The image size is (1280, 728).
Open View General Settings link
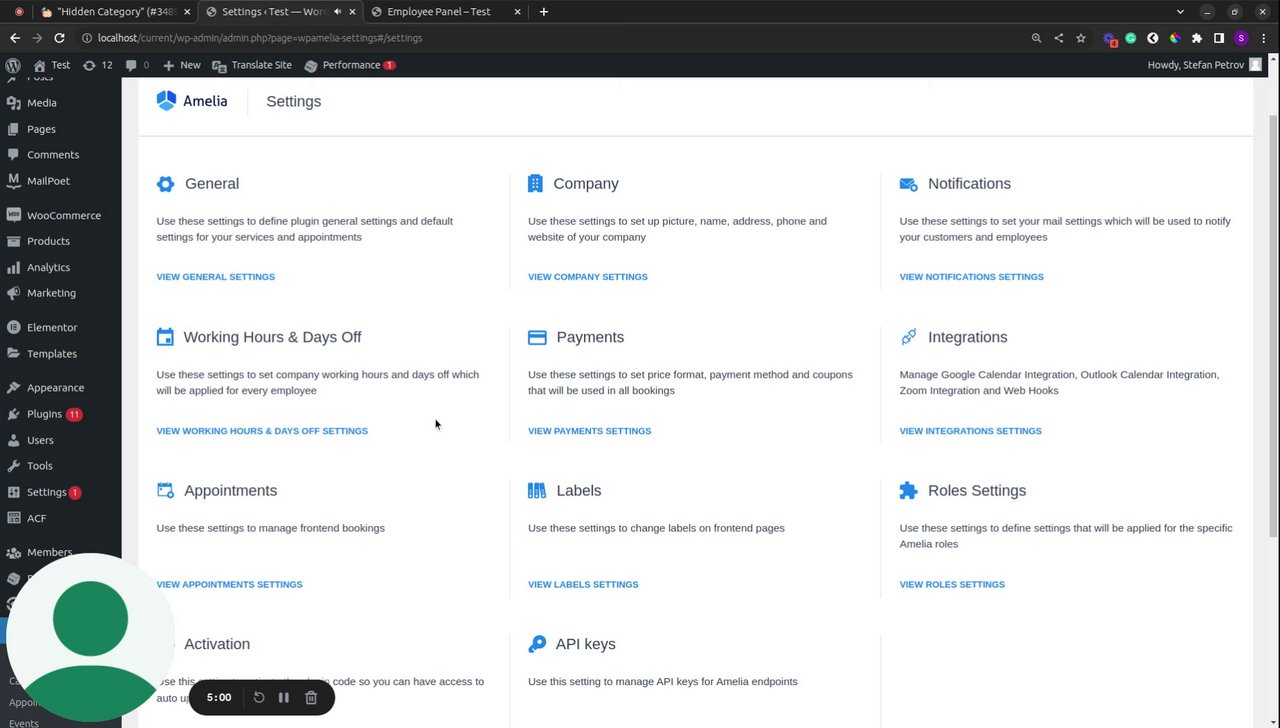click(215, 277)
